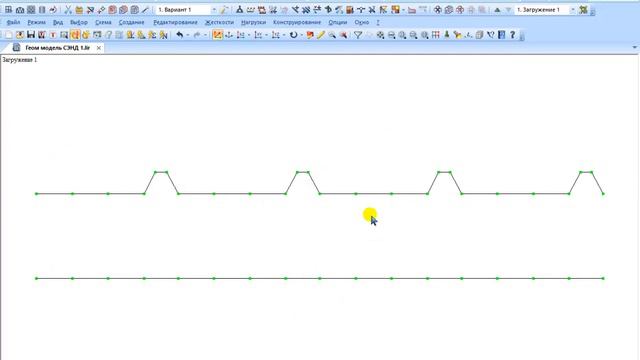640x360 pixels.
Task: Click the magnifier icon next to pencil
Action: pyautogui.click(x=332, y=35)
